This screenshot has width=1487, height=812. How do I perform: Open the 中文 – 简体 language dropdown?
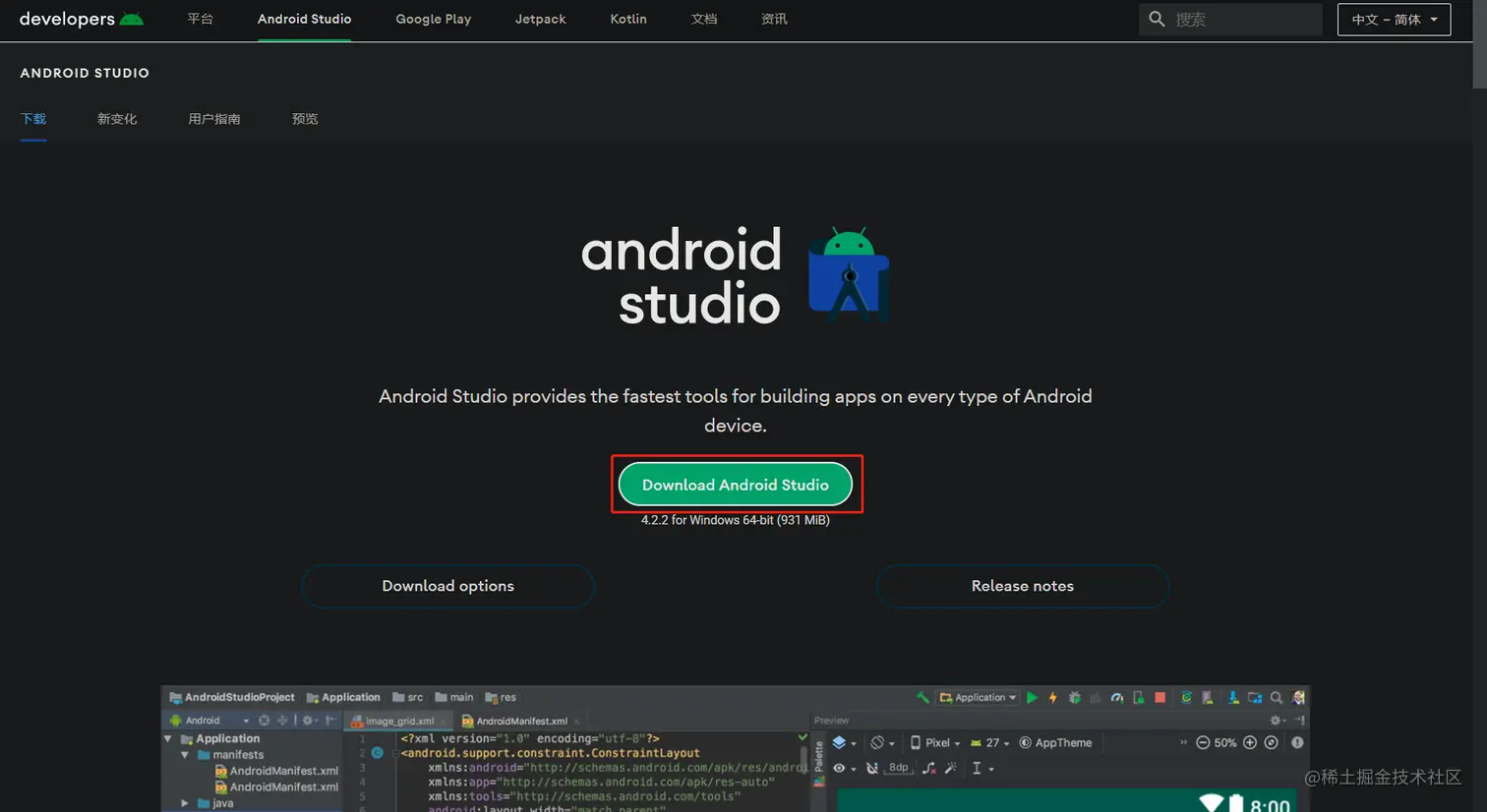point(1394,20)
